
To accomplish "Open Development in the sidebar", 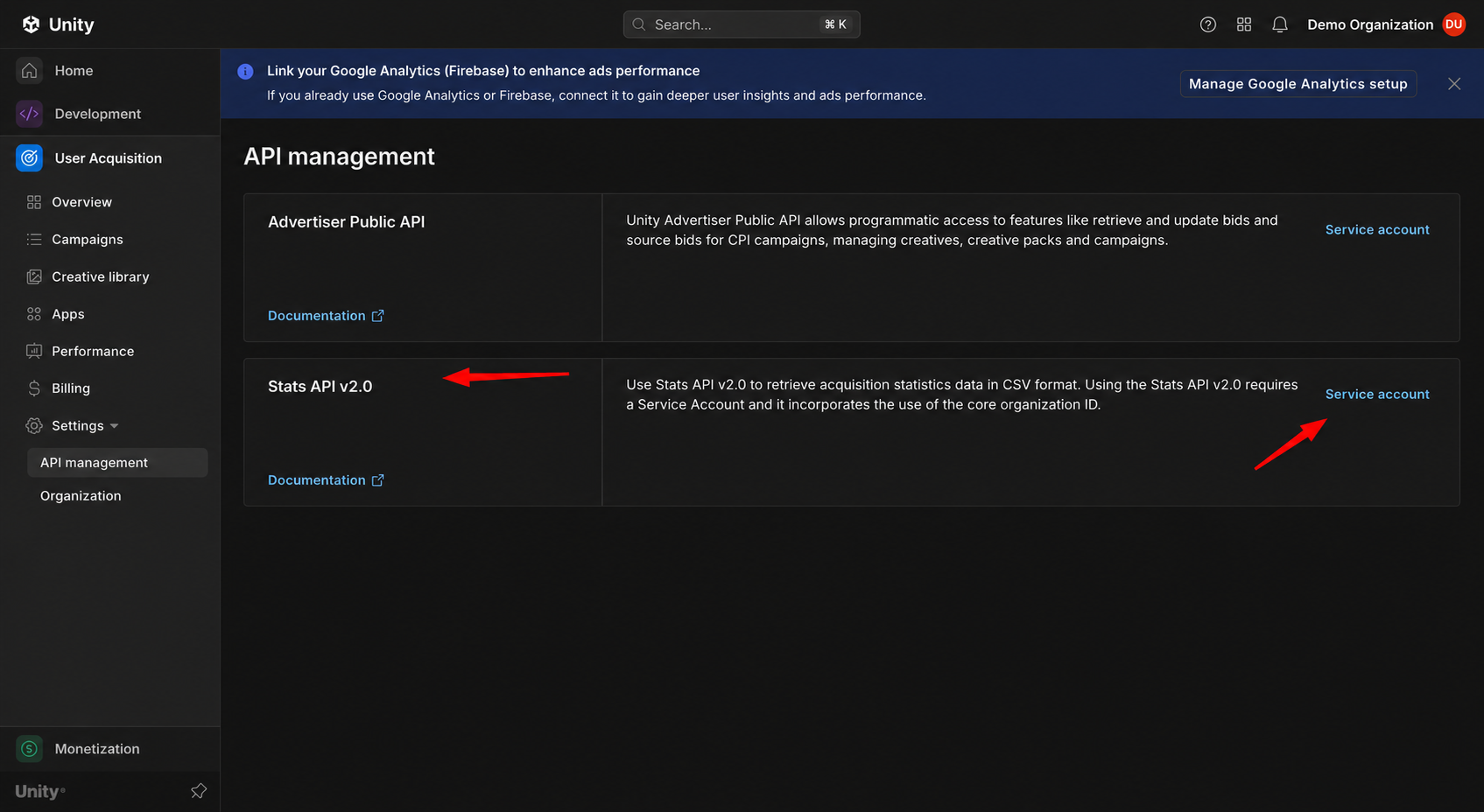I will (98, 114).
